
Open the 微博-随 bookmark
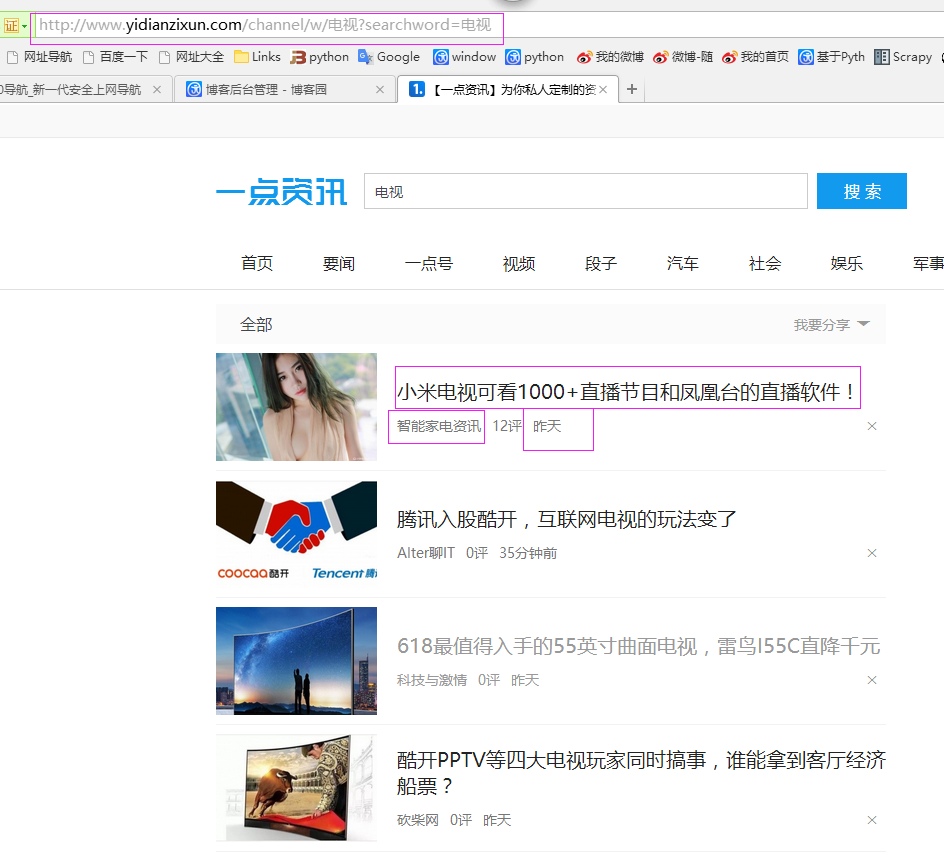(683, 57)
